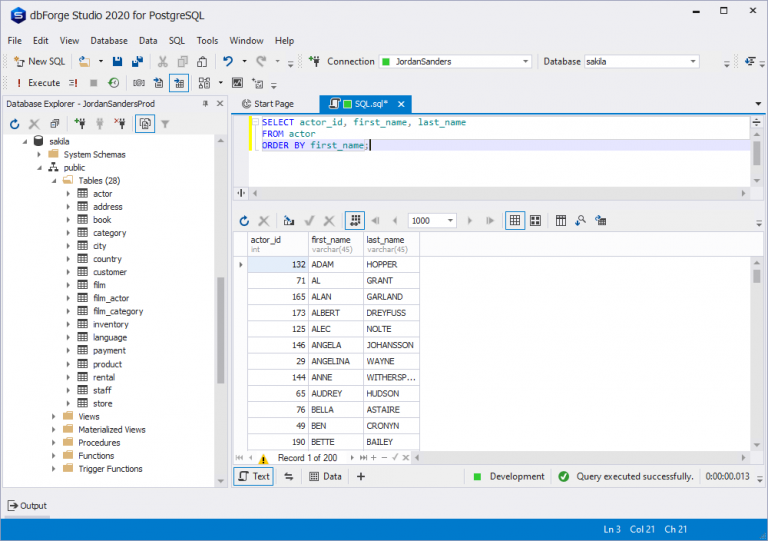Click the Save icon in main toolbar

117,62
